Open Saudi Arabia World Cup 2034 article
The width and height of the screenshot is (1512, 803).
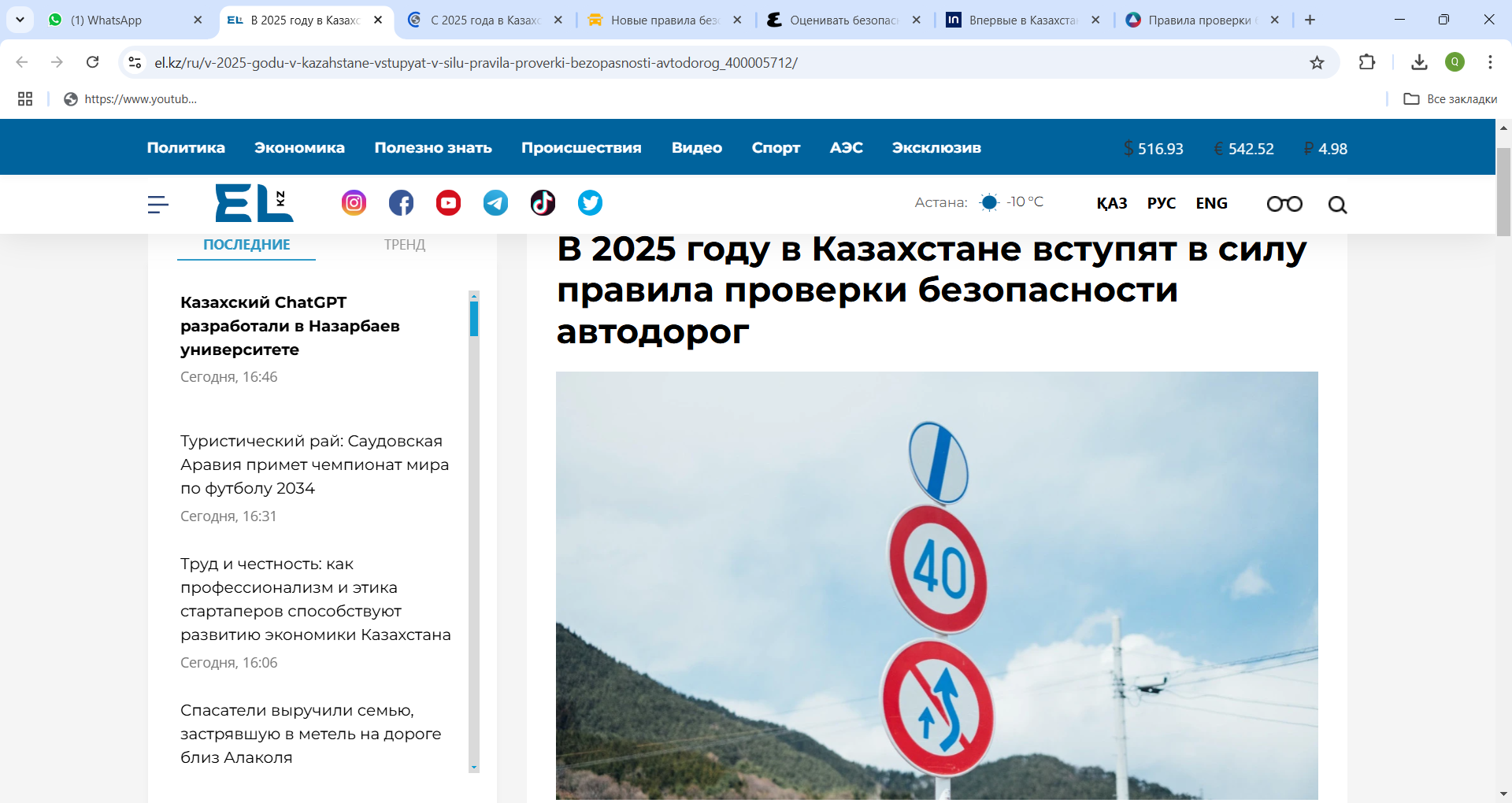(314, 464)
